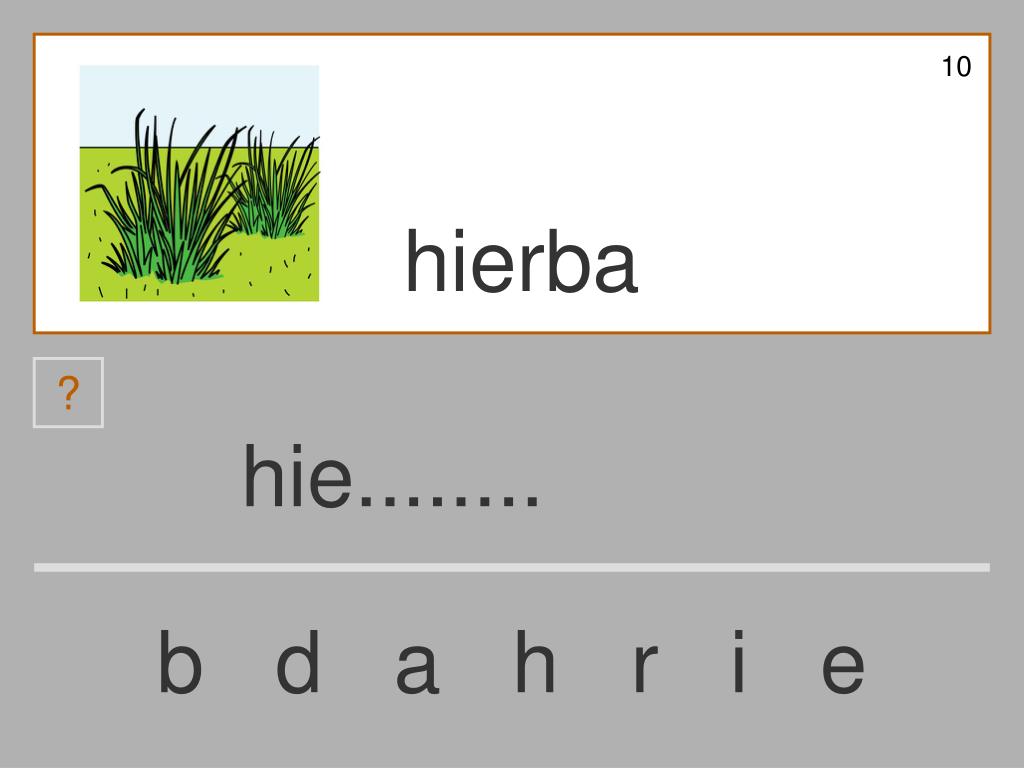The height and width of the screenshot is (768, 1024).
Task: Click the typed letters hie in the answer
Action: click(x=298, y=475)
